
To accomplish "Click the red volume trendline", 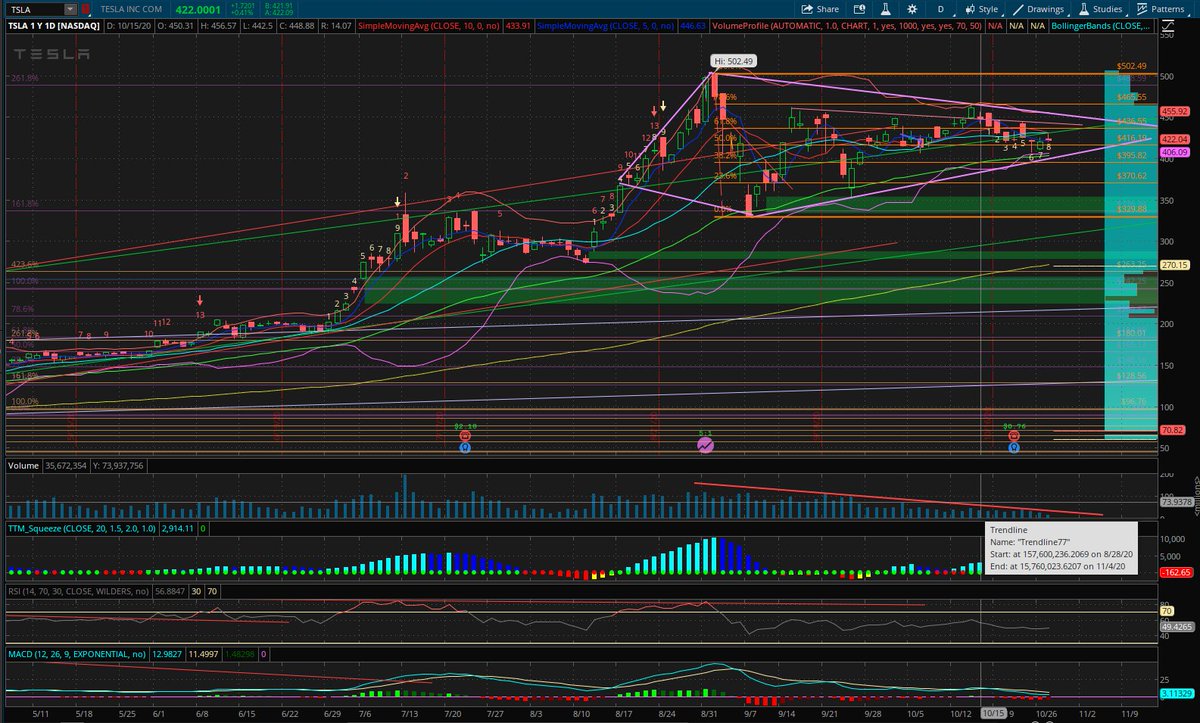I will [898, 499].
